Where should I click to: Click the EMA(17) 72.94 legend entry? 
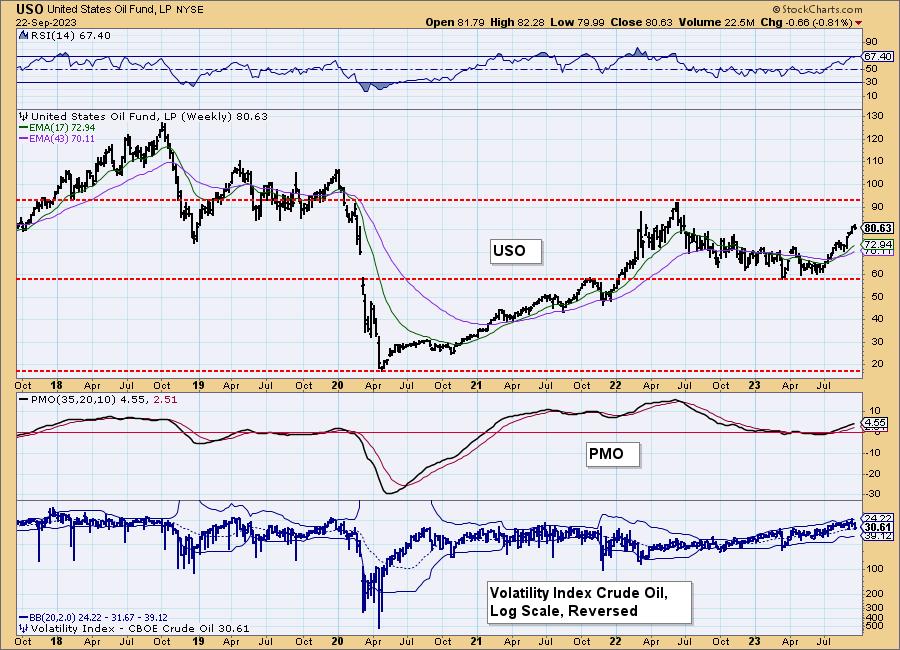point(62,127)
